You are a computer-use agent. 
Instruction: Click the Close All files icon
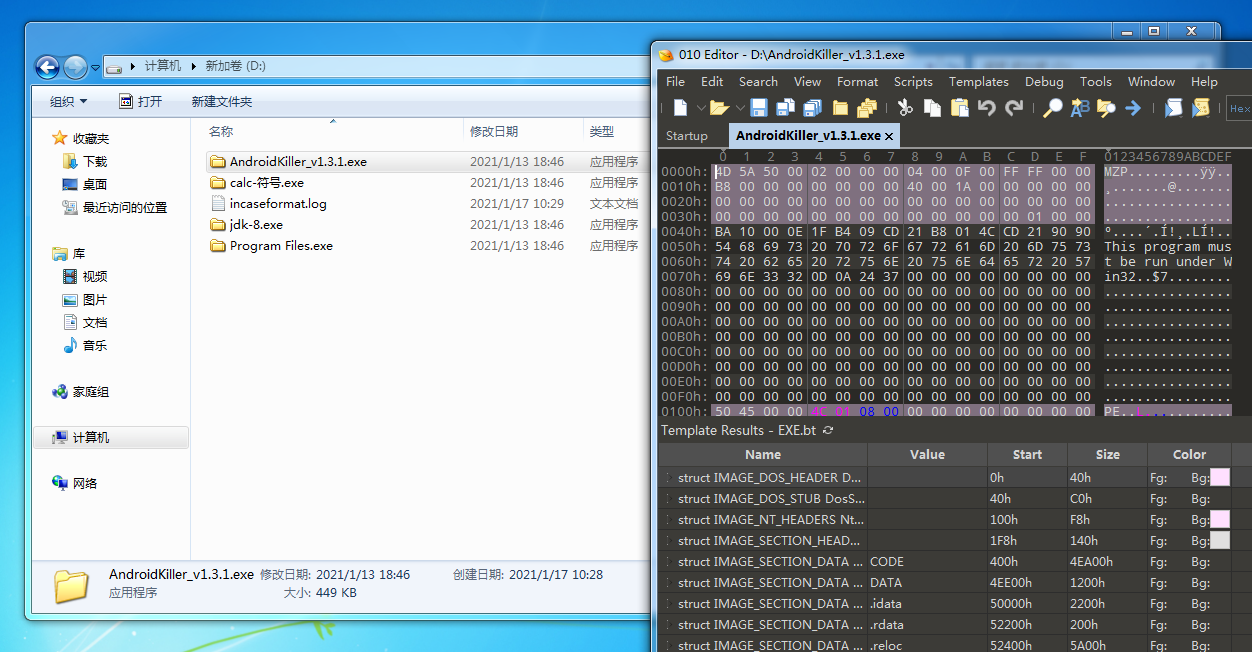pos(866,108)
